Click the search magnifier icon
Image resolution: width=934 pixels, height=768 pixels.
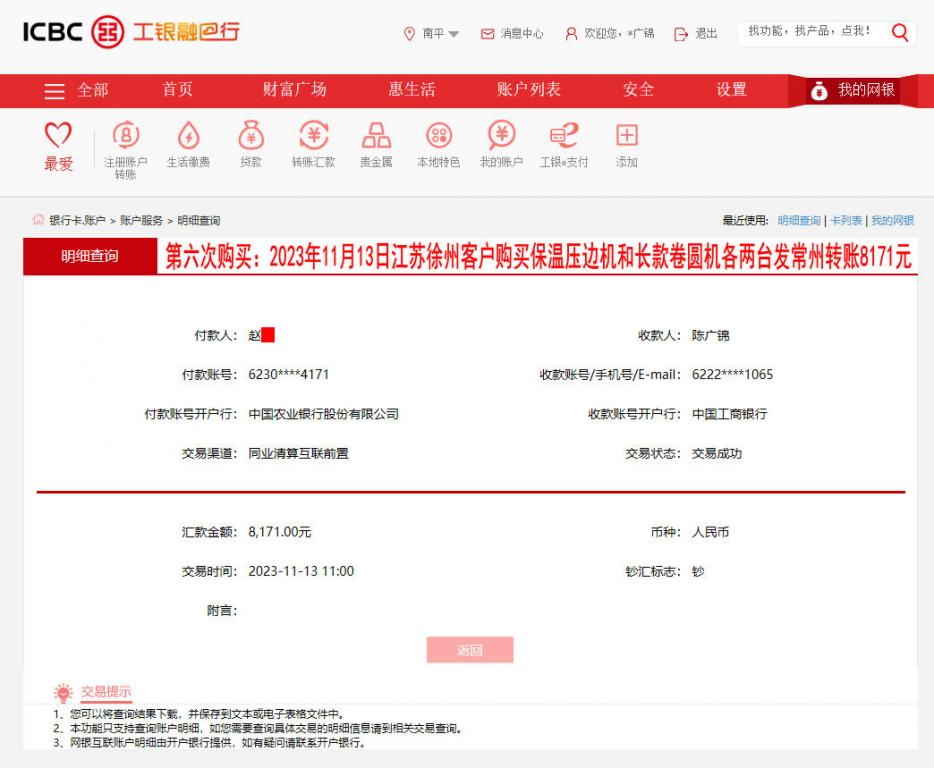[899, 32]
